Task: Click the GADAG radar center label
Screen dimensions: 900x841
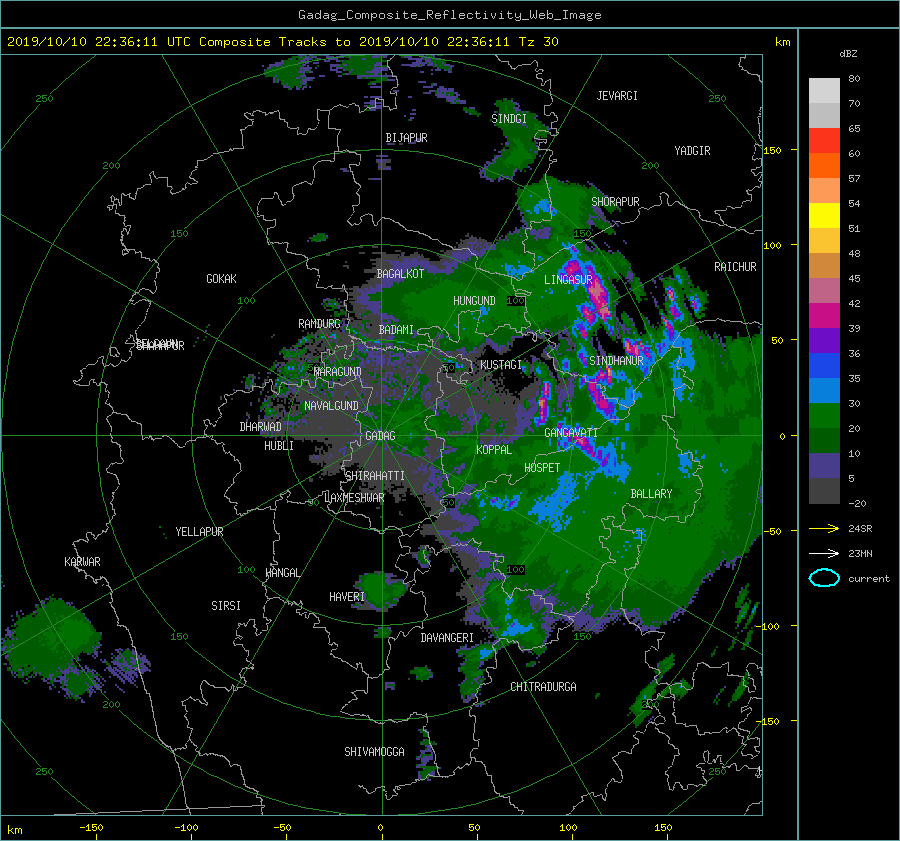Action: 380,436
